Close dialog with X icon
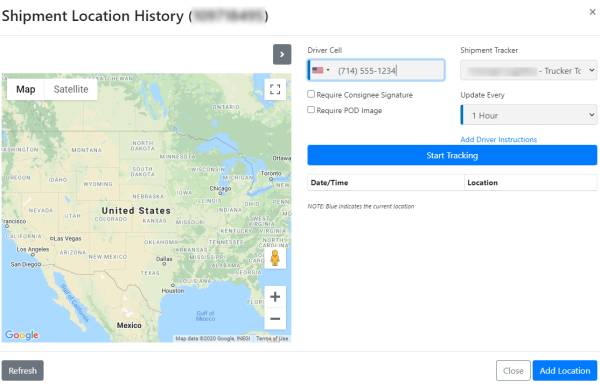The width and height of the screenshot is (600, 385). tap(592, 12)
